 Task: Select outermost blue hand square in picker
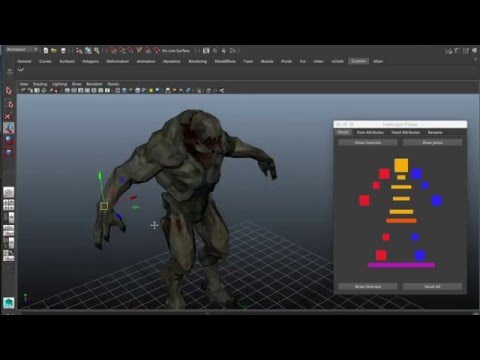pos(436,201)
